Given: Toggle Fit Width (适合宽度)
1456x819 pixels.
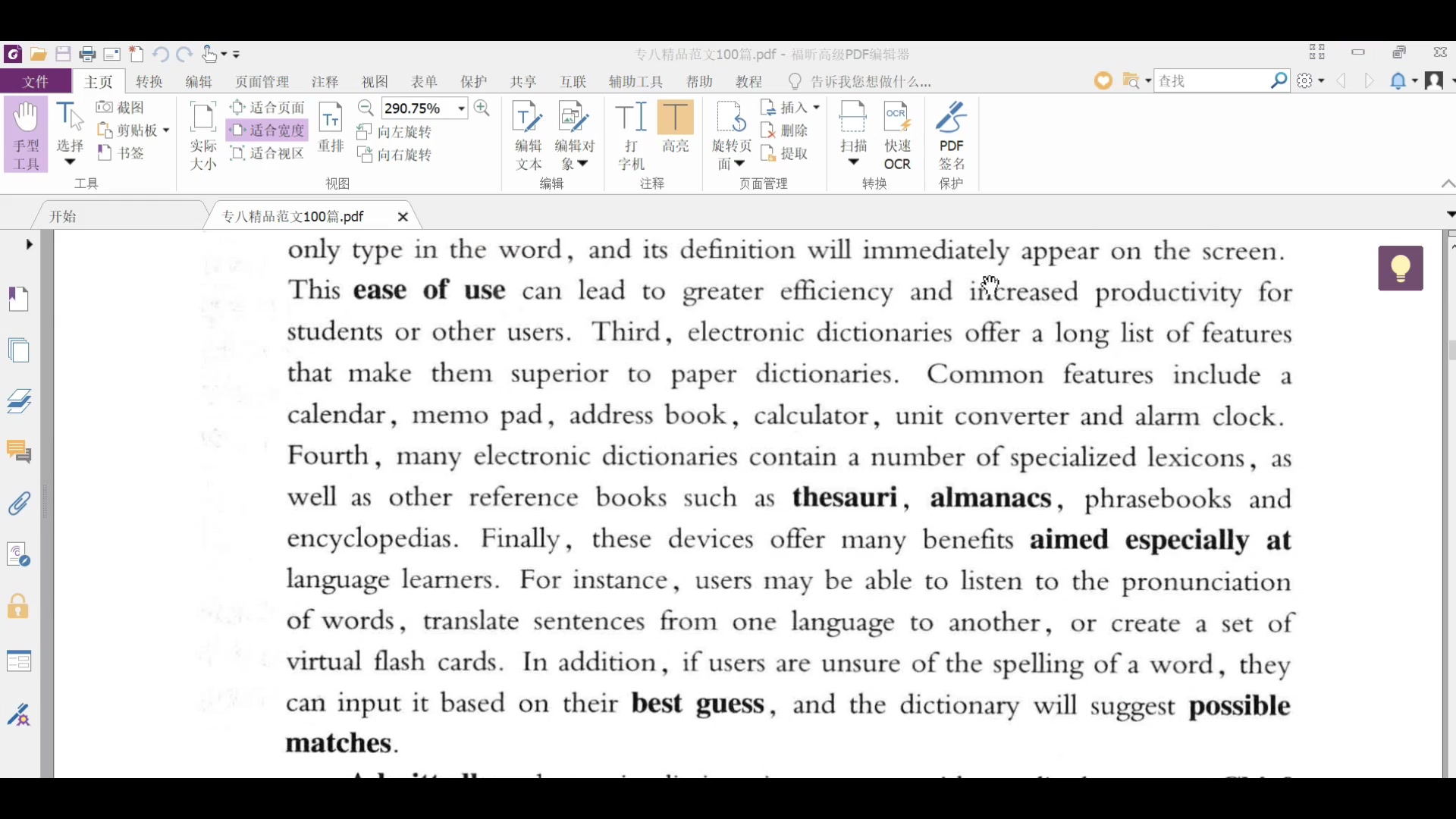Looking at the screenshot, I should [268, 130].
